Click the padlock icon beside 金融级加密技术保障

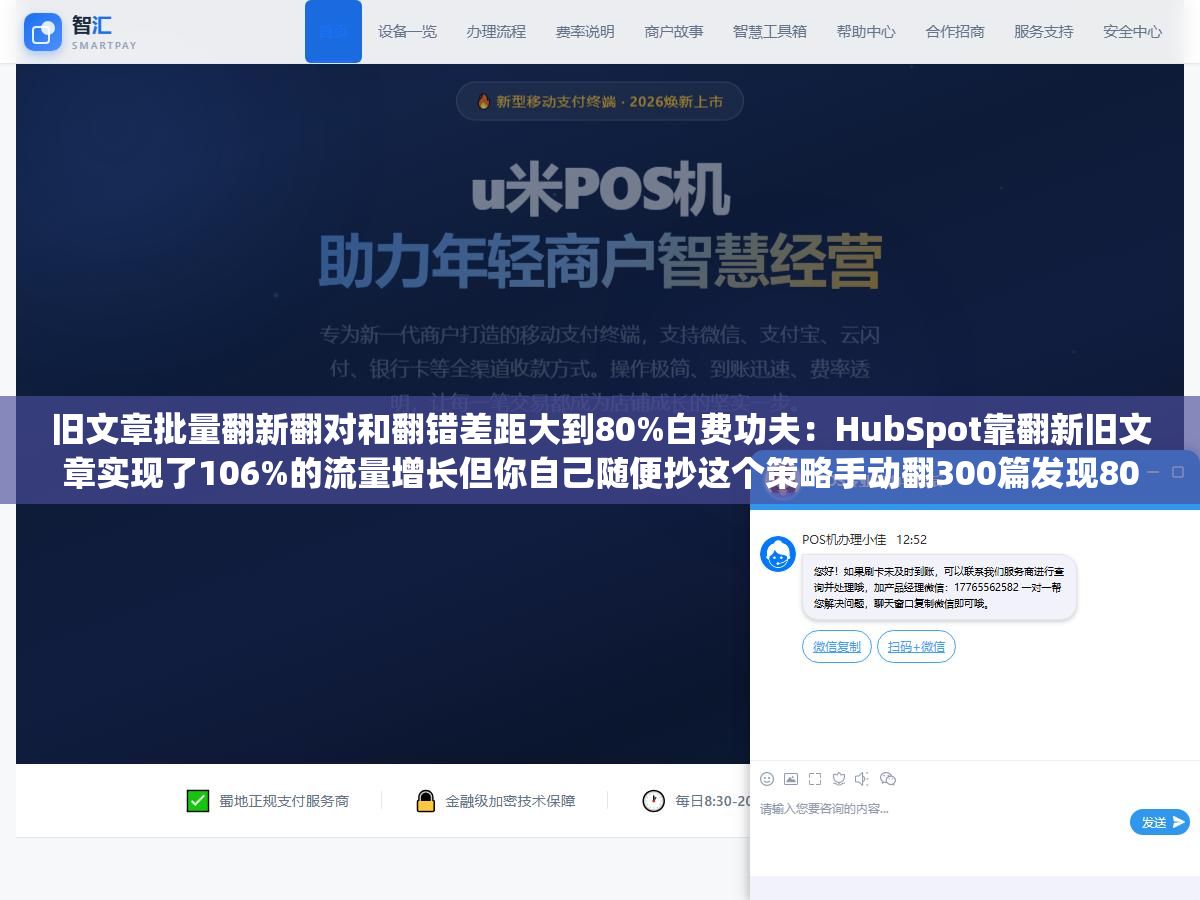[426, 801]
